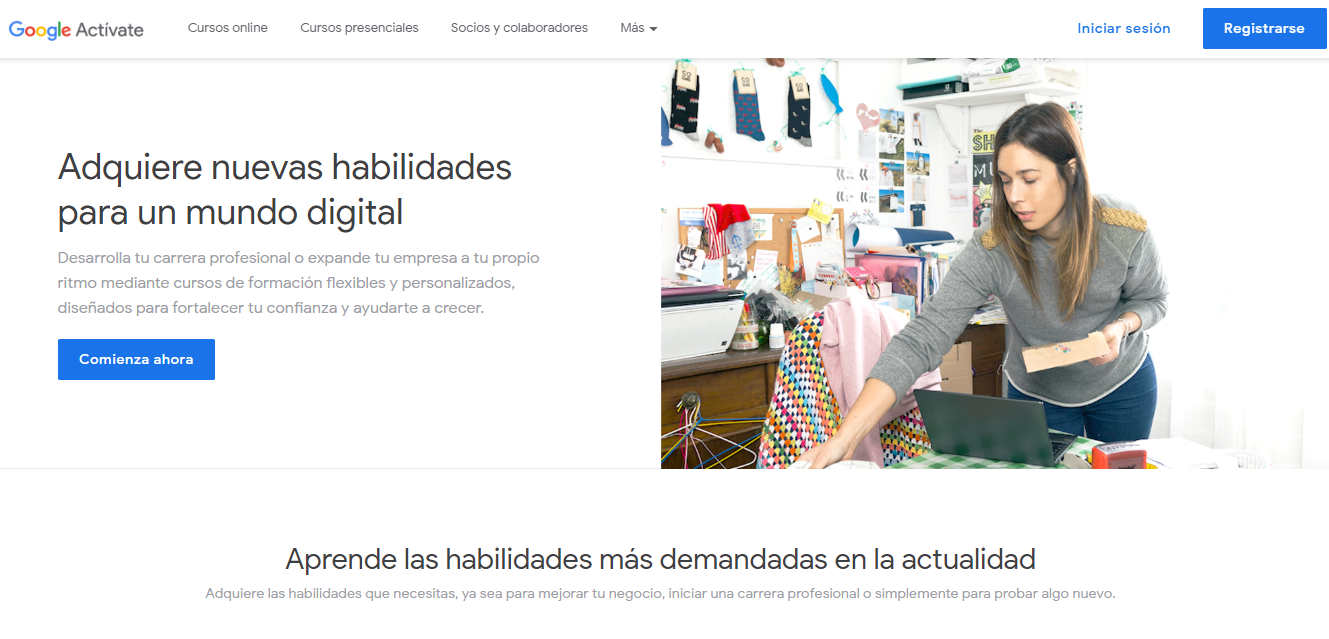Image resolution: width=1329 pixels, height=639 pixels.
Task: Visit Socios y colaboradores page
Action: click(519, 28)
